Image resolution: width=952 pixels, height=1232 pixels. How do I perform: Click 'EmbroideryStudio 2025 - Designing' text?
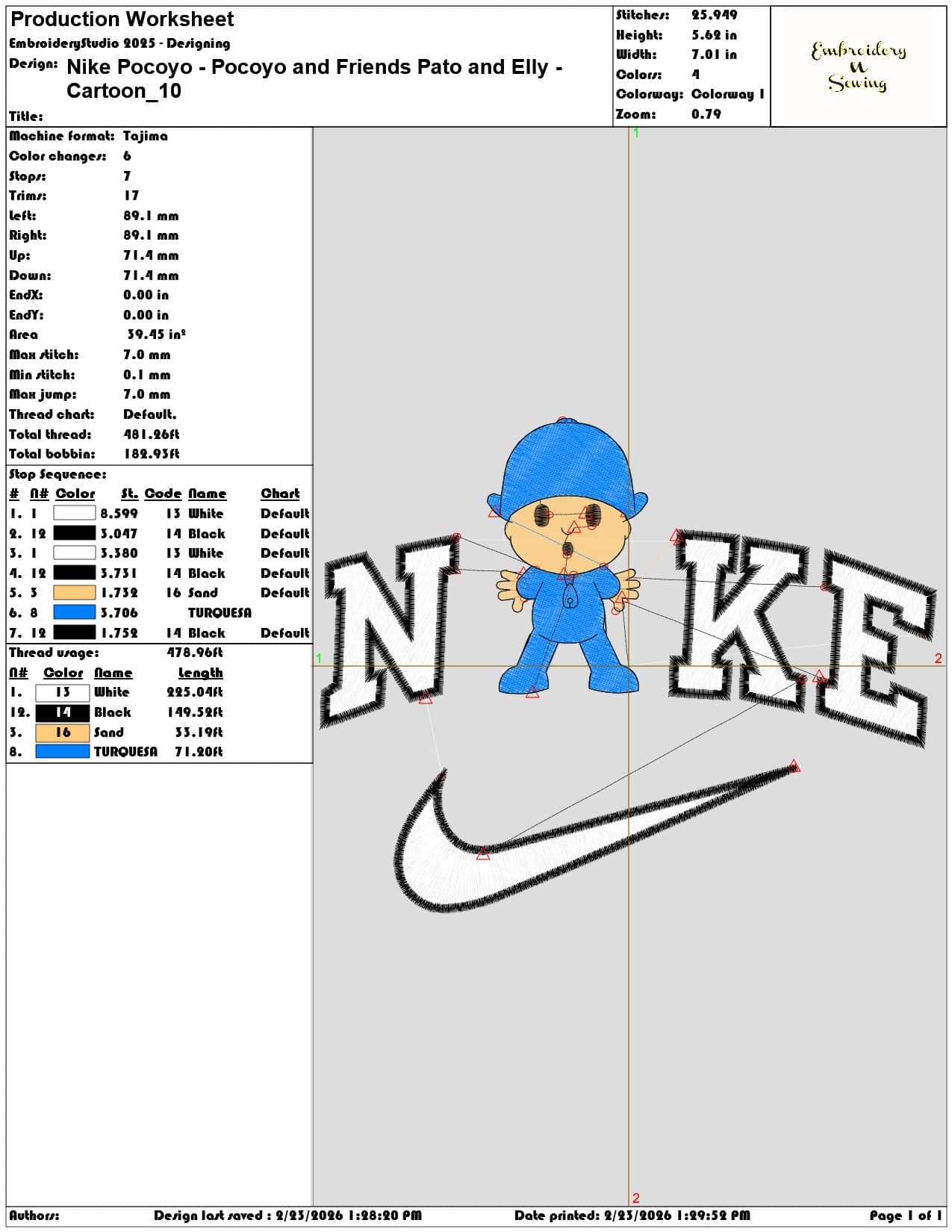119,43
